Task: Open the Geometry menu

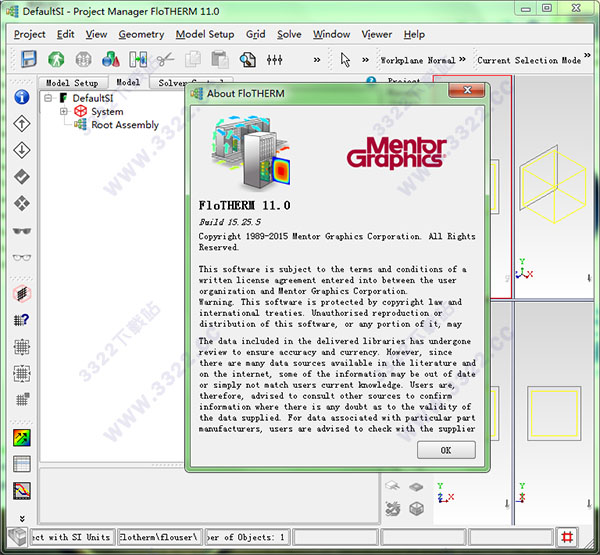Action: point(141,34)
